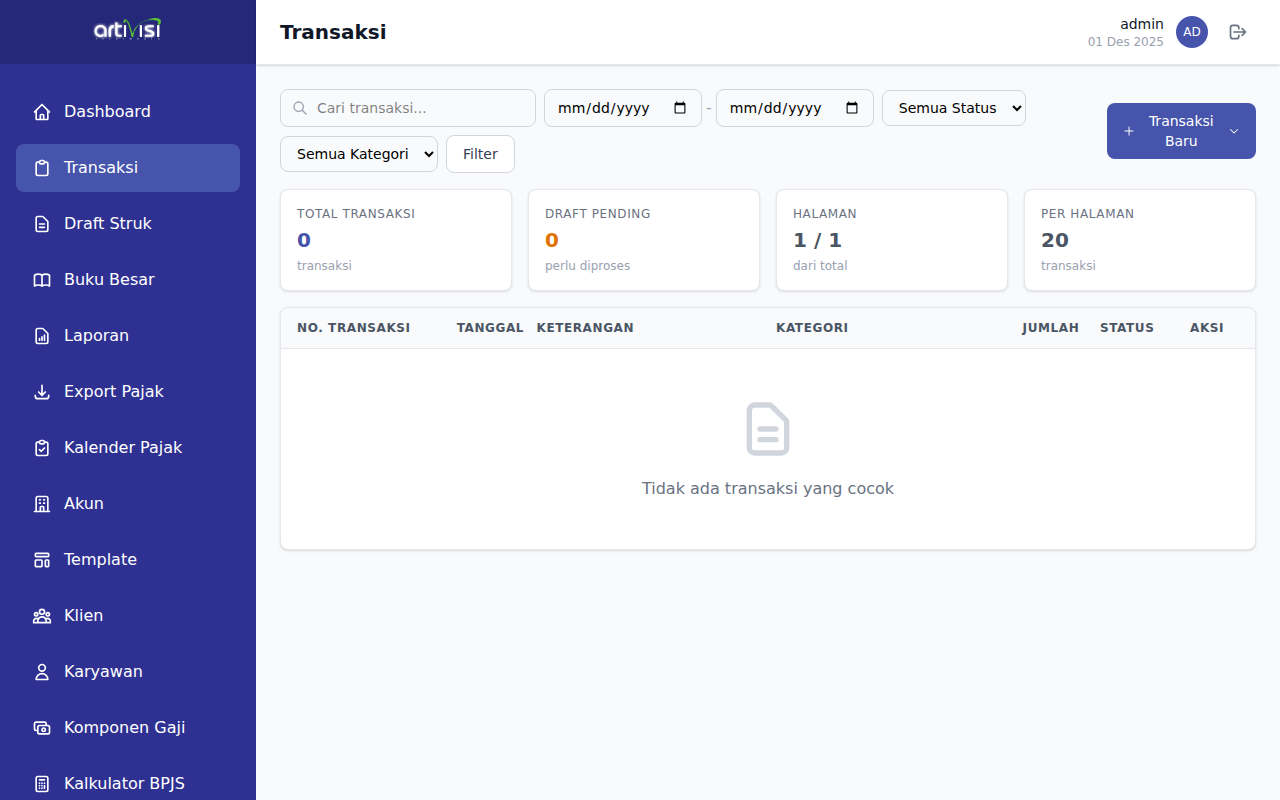1280x800 pixels.
Task: Open the Semua Status dropdown
Action: click(x=953, y=108)
